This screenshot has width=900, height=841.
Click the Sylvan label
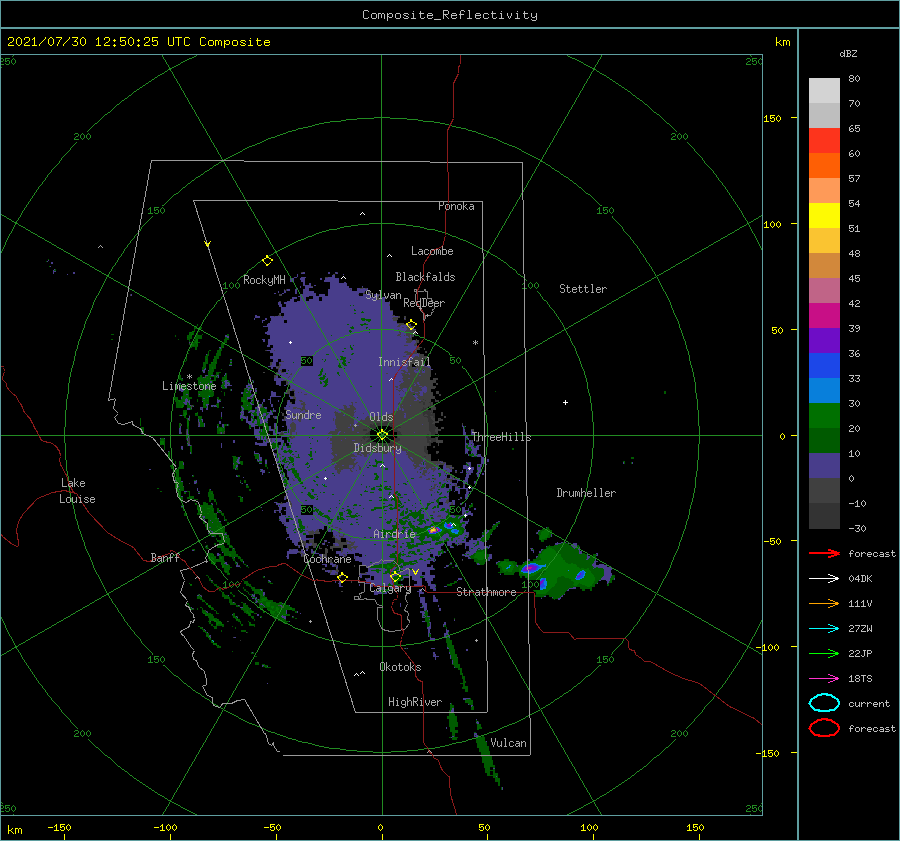(383, 295)
